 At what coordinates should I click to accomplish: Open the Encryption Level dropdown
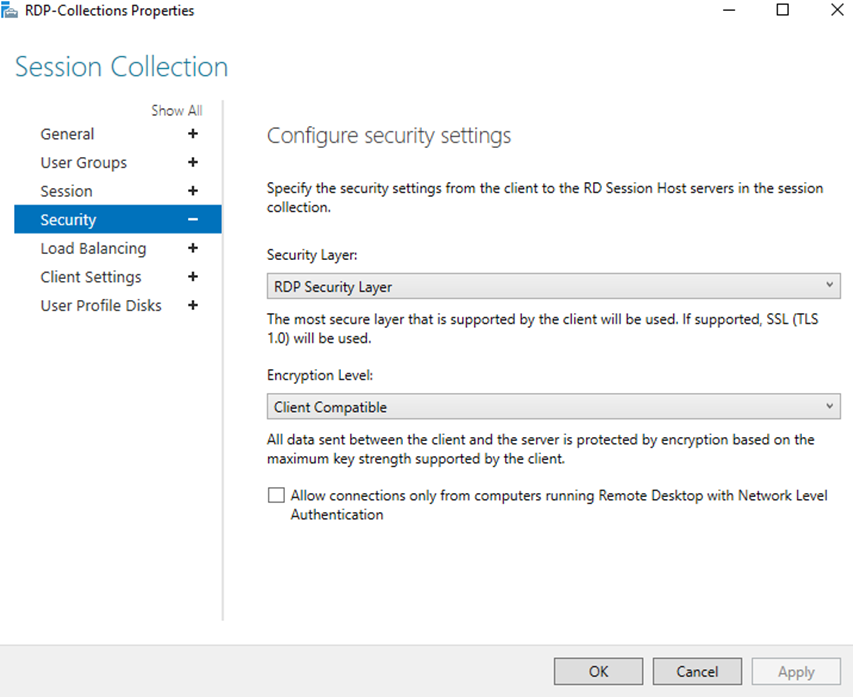(553, 407)
